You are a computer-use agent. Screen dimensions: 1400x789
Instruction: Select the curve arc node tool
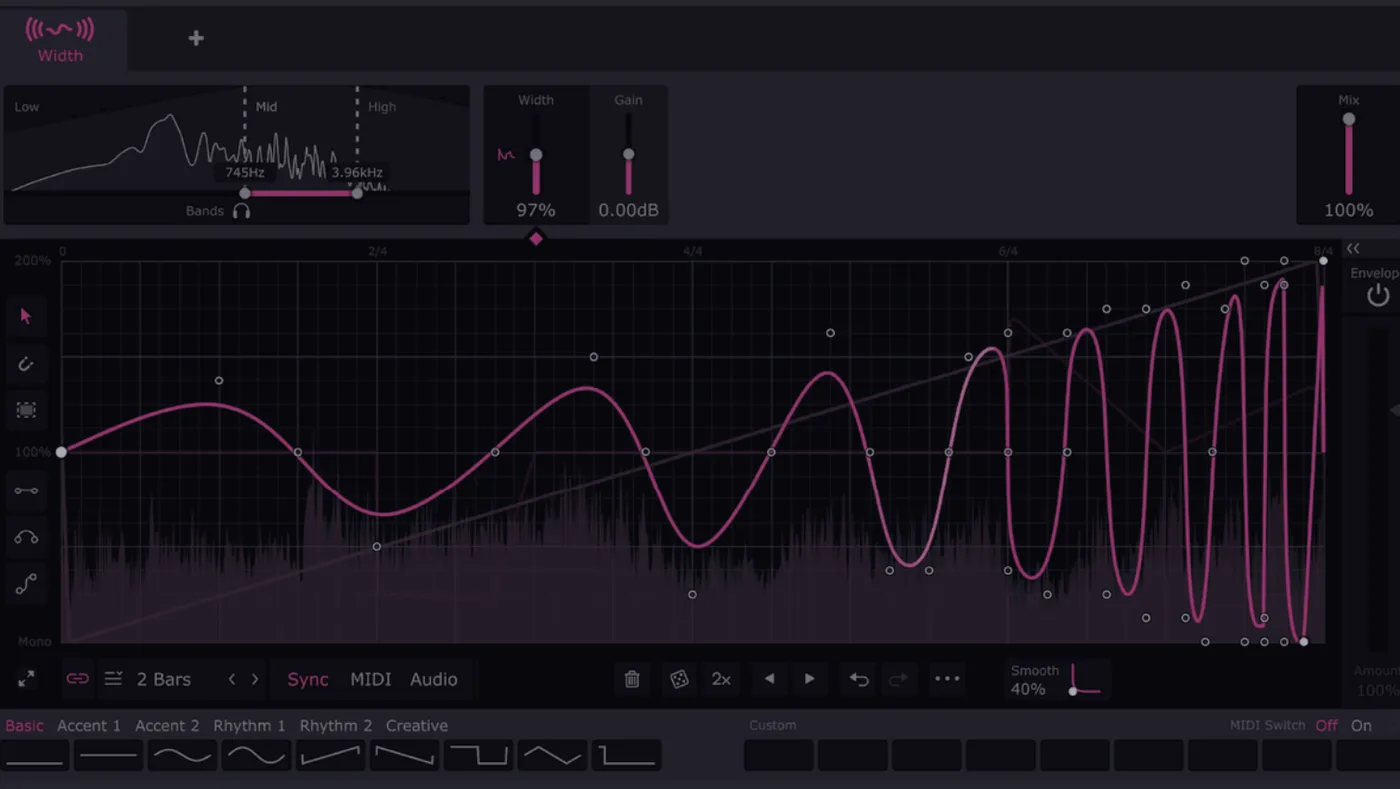(26, 538)
